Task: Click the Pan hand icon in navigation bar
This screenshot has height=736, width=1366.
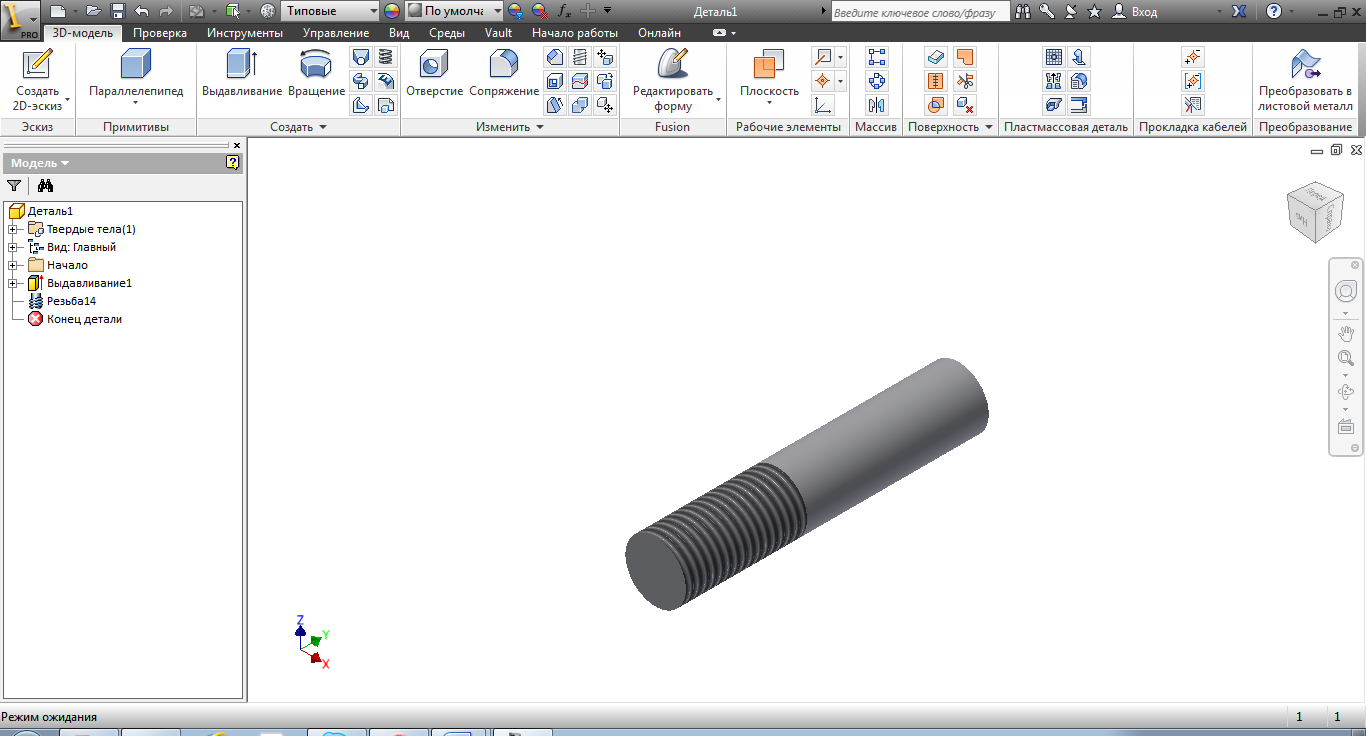Action: [1346, 333]
